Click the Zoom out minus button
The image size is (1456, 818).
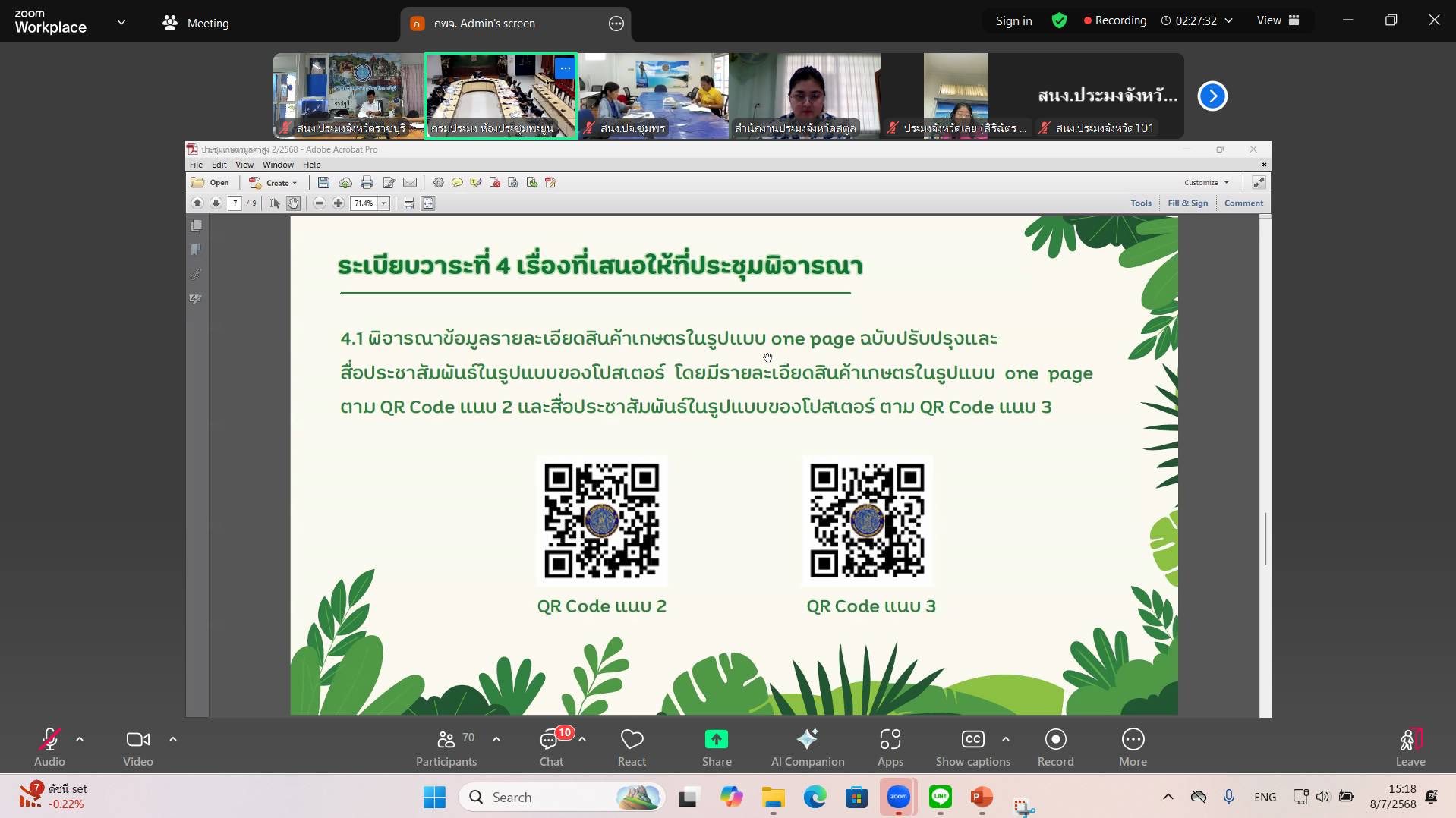point(320,203)
